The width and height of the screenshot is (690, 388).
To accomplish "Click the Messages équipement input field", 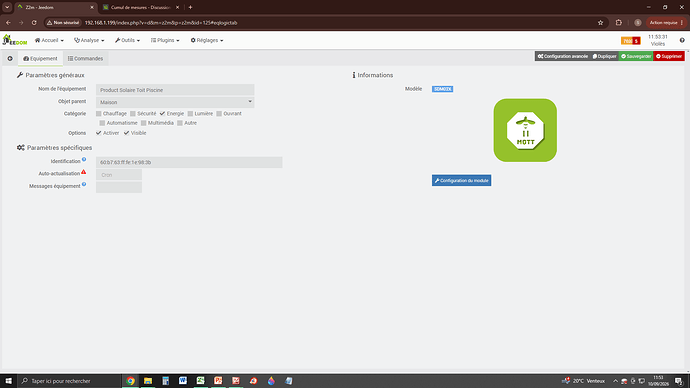I will [119, 187].
